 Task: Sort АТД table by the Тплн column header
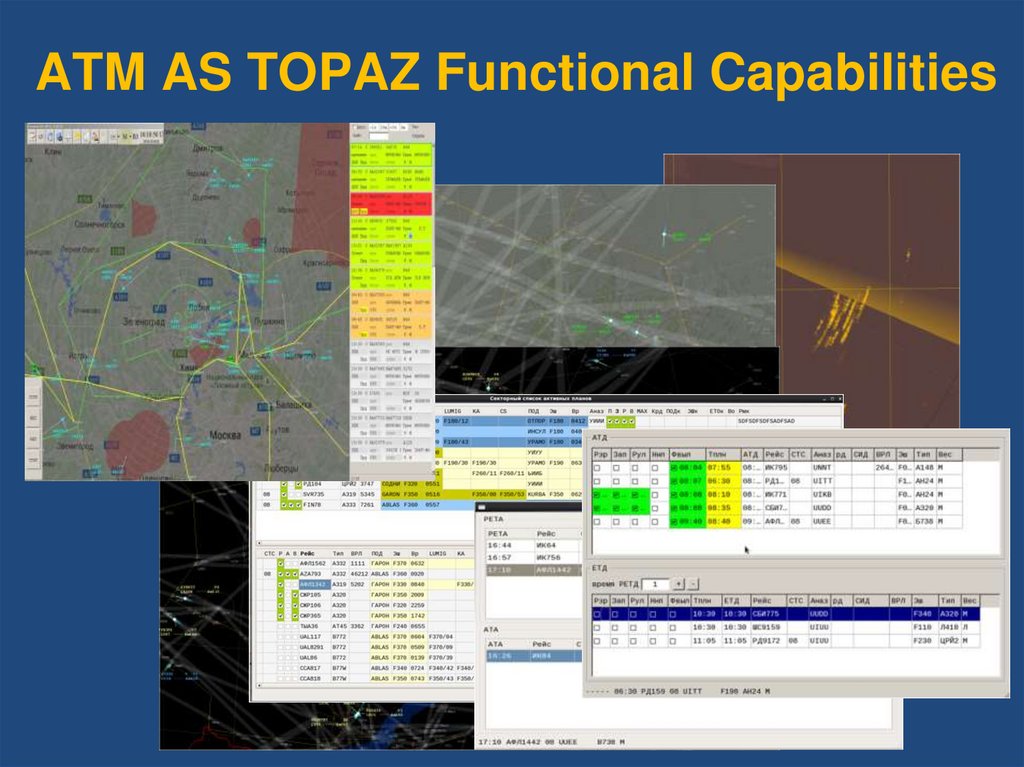pos(722,454)
